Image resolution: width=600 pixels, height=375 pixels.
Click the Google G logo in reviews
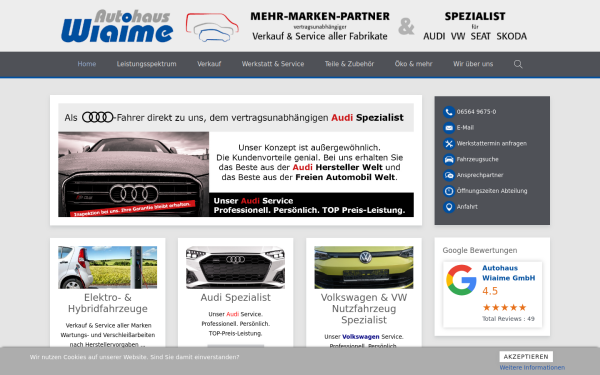click(x=461, y=280)
